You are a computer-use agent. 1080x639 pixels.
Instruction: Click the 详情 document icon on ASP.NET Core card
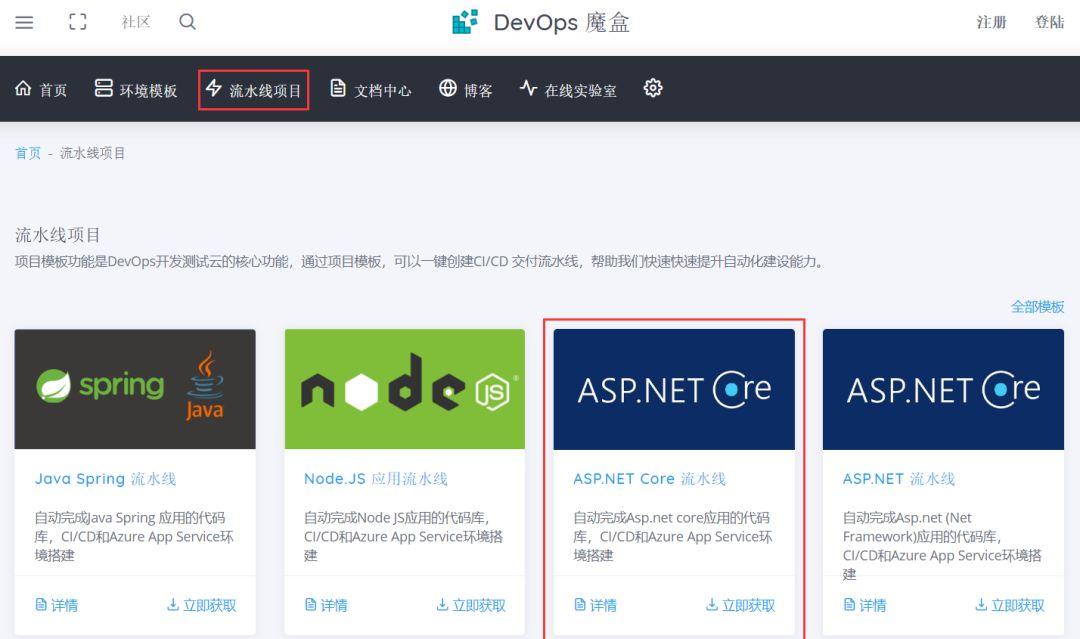pyautogui.click(x=580, y=605)
